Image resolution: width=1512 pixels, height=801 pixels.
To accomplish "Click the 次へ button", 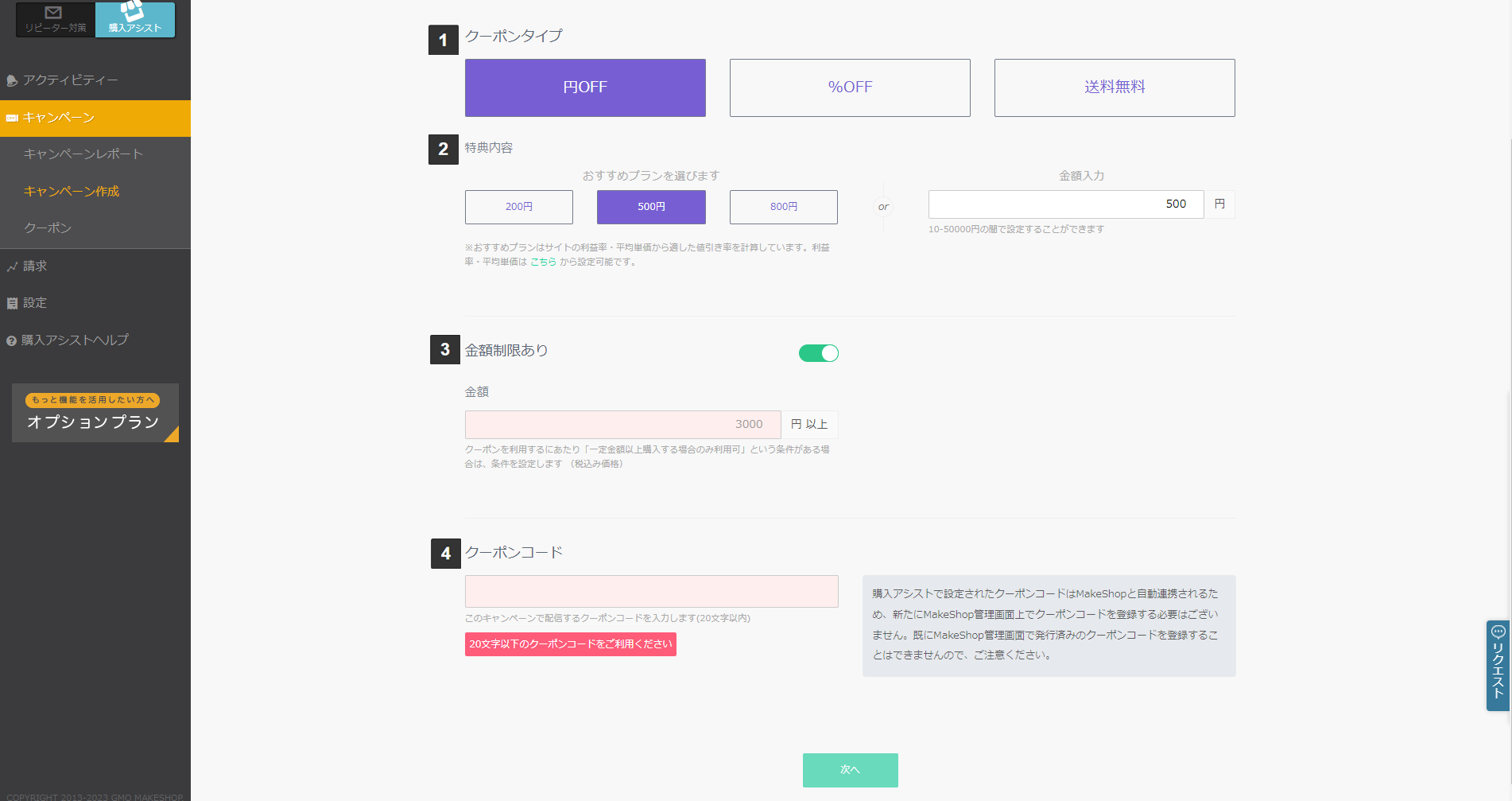I will [851, 770].
